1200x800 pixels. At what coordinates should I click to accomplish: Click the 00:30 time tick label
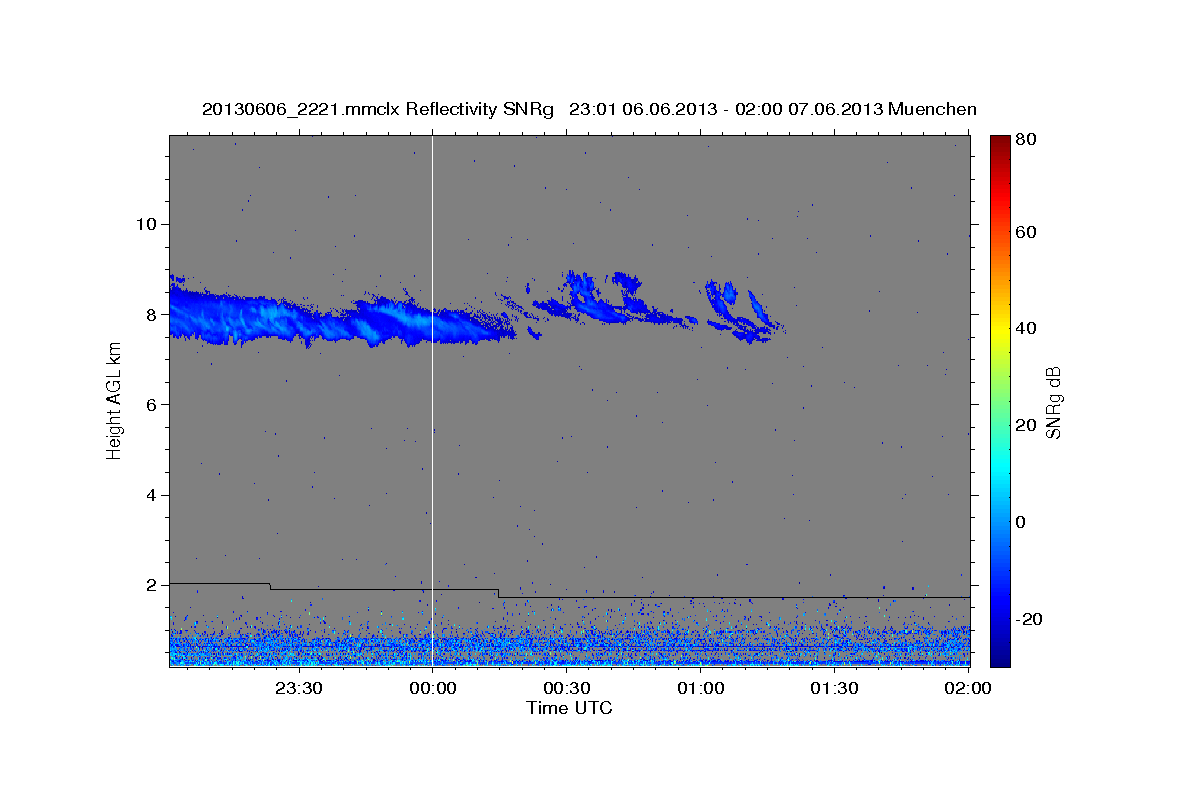pyautogui.click(x=566, y=688)
